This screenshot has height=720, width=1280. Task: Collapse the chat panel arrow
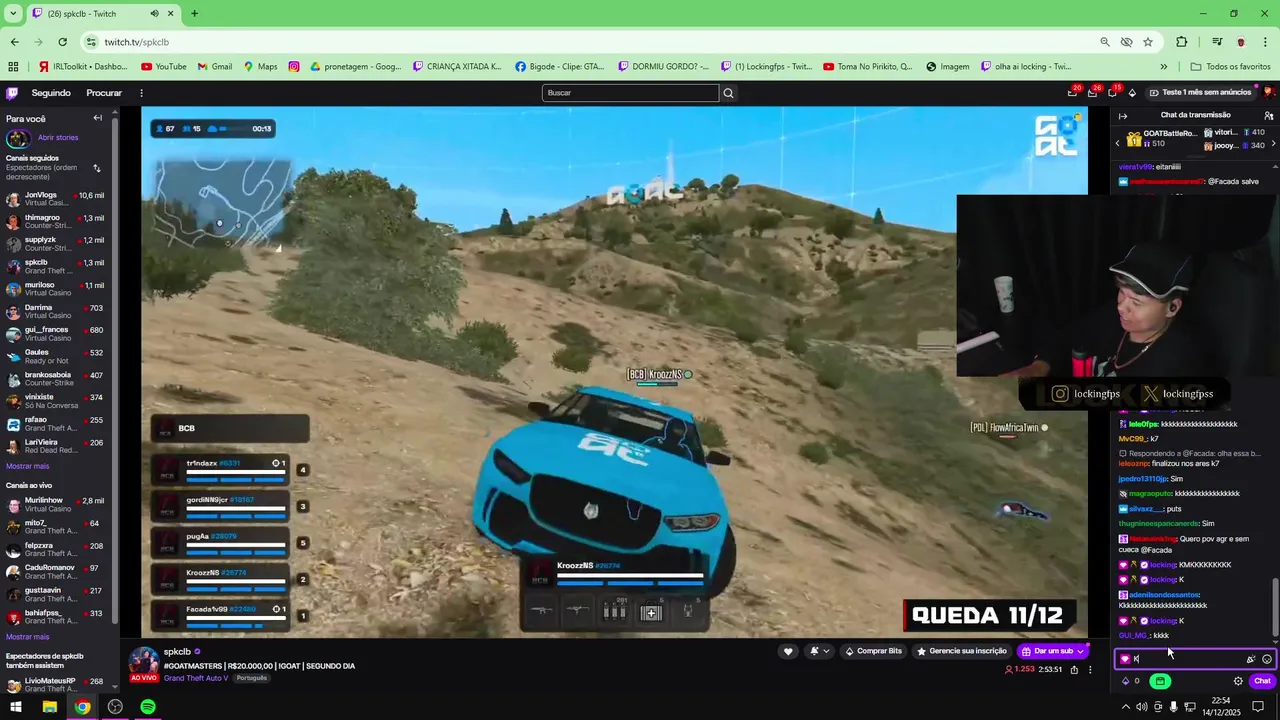pos(1123,116)
